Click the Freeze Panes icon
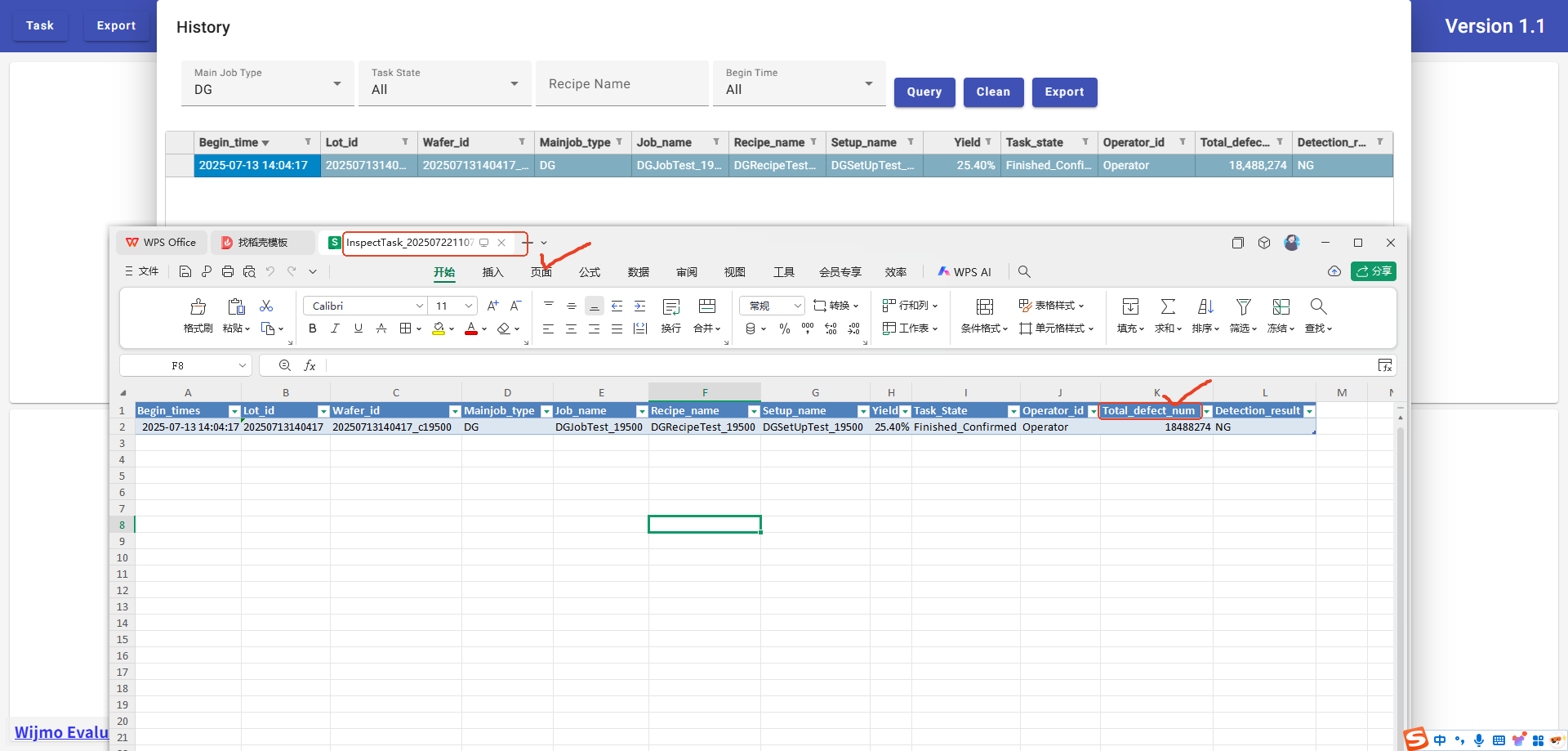The image size is (1568, 751). coord(1281,306)
